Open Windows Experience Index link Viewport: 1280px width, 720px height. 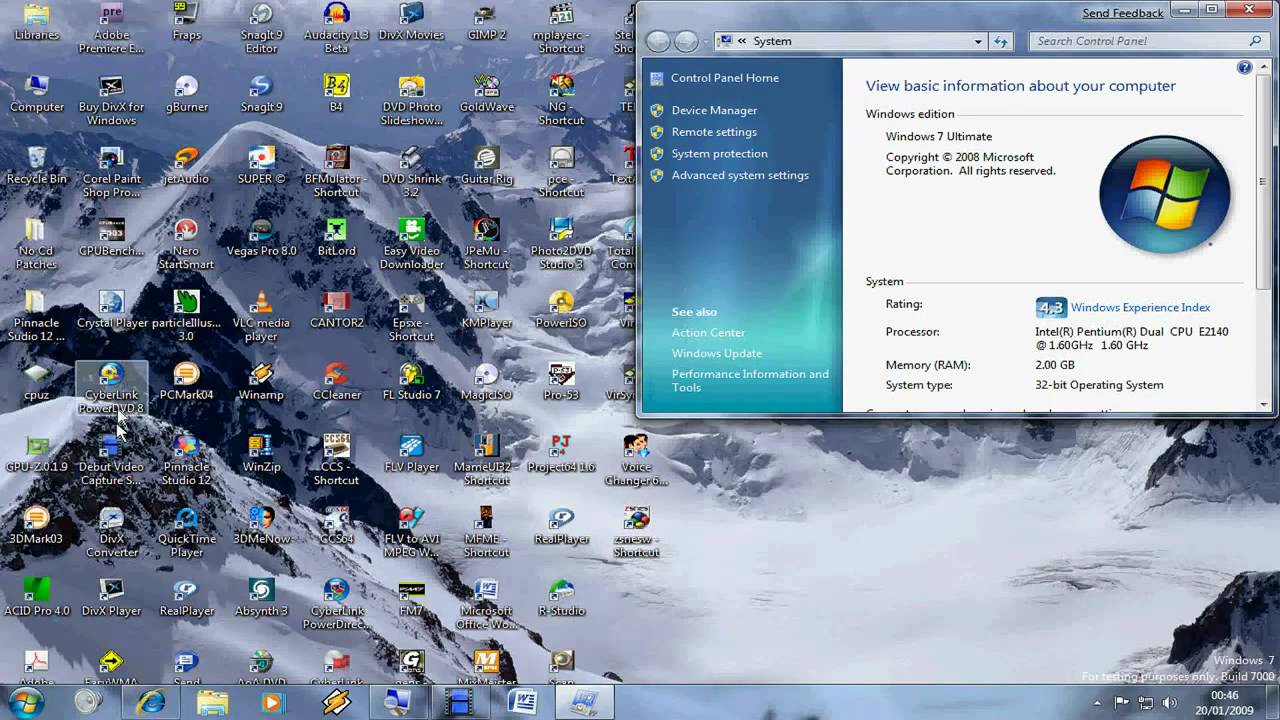(1140, 308)
